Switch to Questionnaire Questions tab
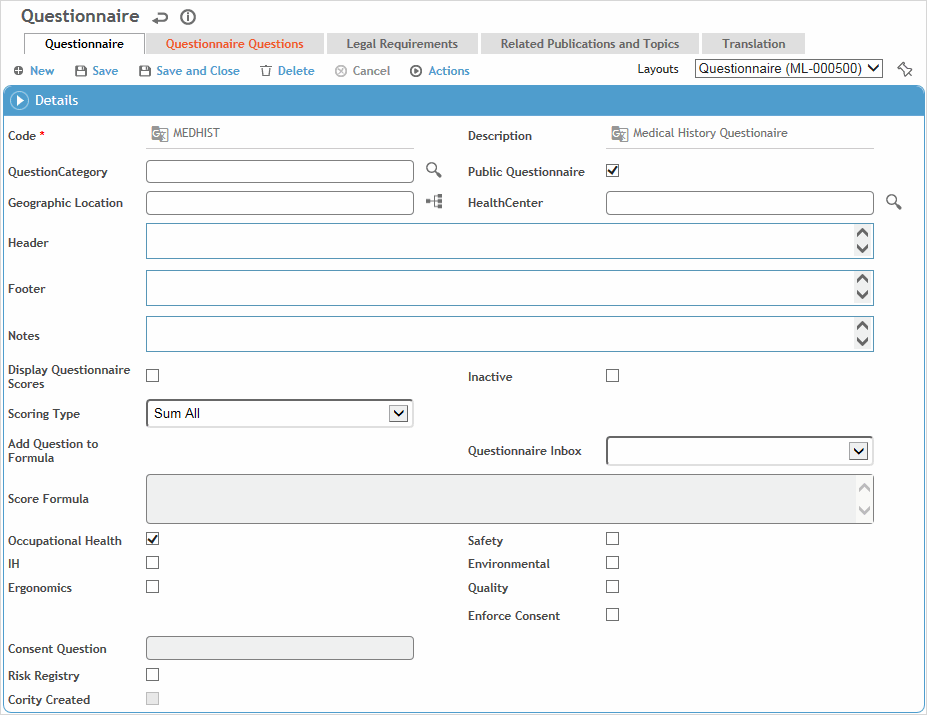The width and height of the screenshot is (927, 715). pyautogui.click(x=235, y=44)
